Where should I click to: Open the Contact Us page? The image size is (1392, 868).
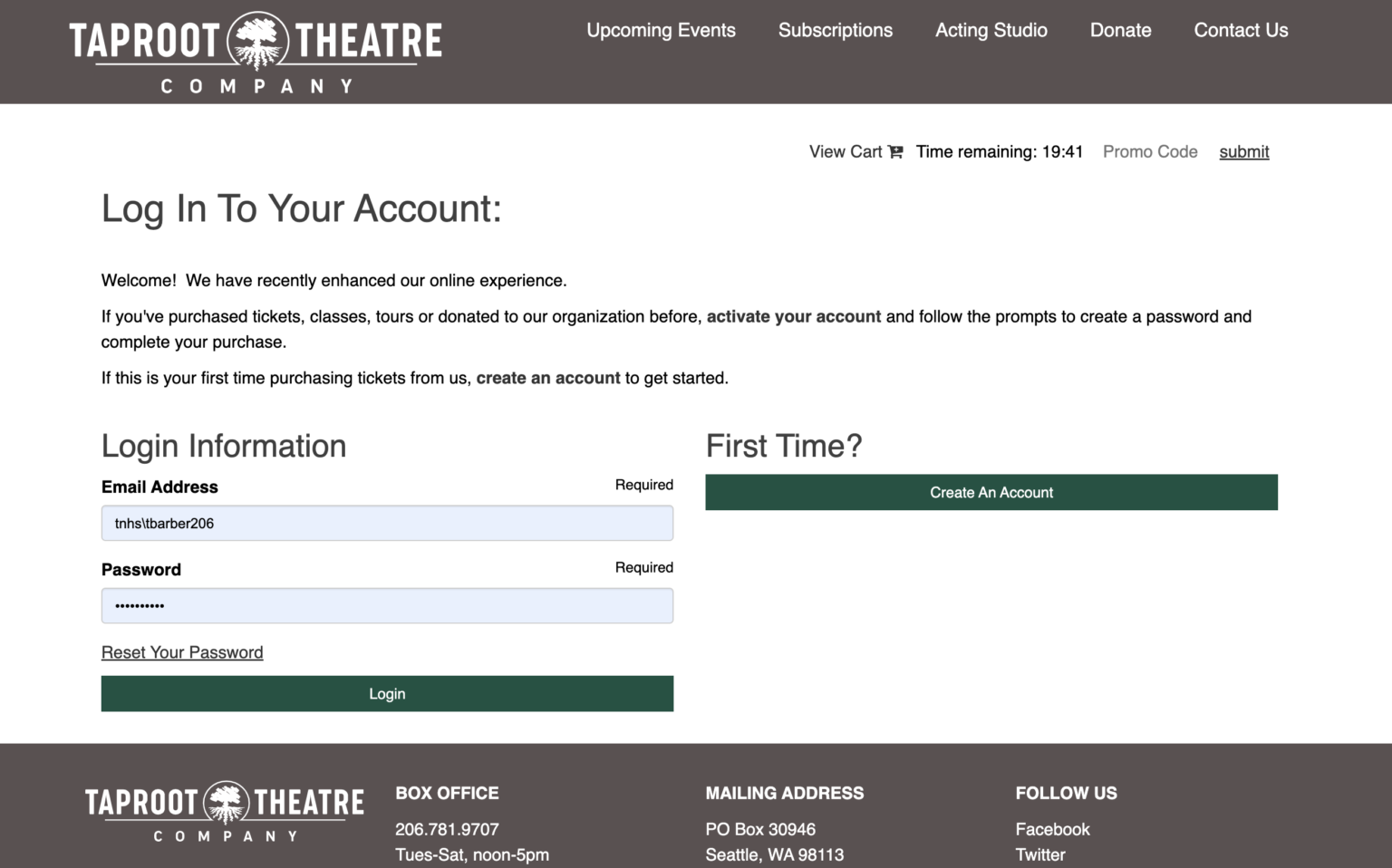coord(1240,30)
